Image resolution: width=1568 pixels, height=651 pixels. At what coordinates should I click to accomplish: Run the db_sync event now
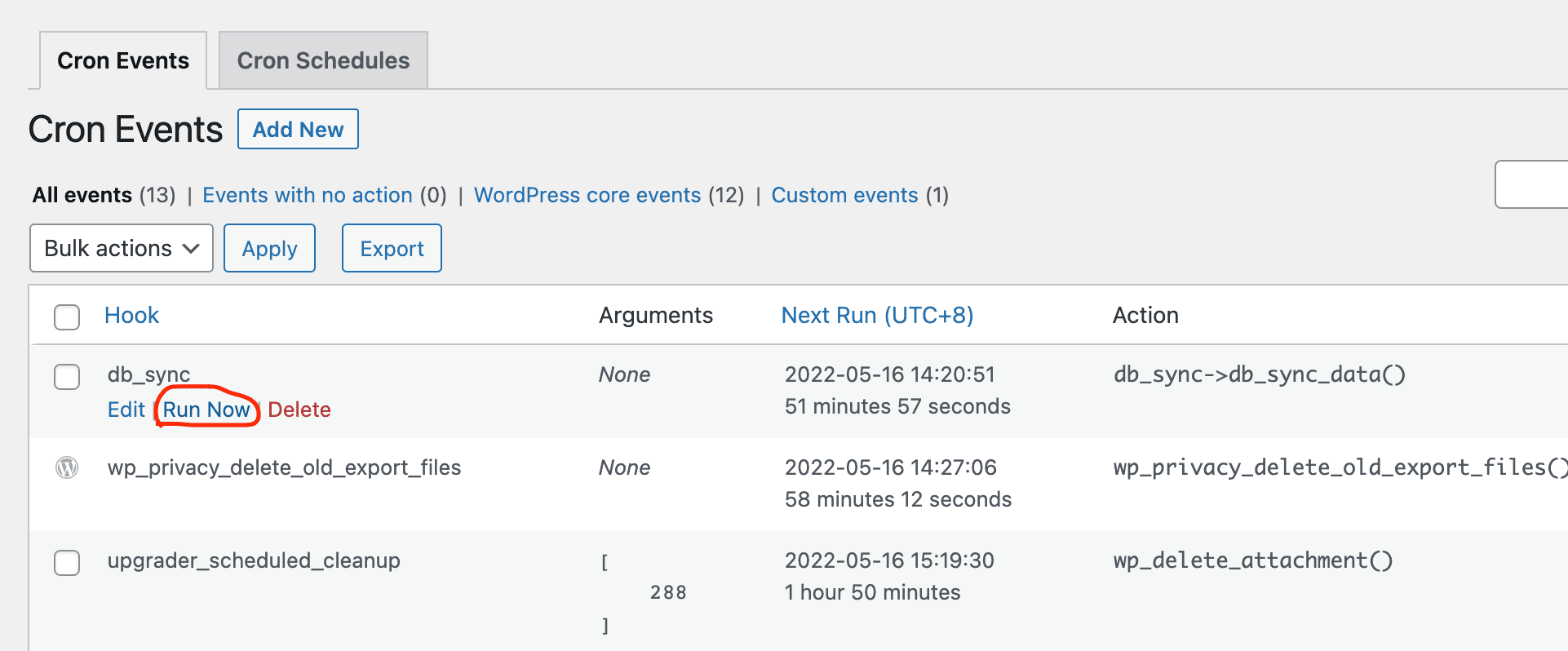(206, 410)
